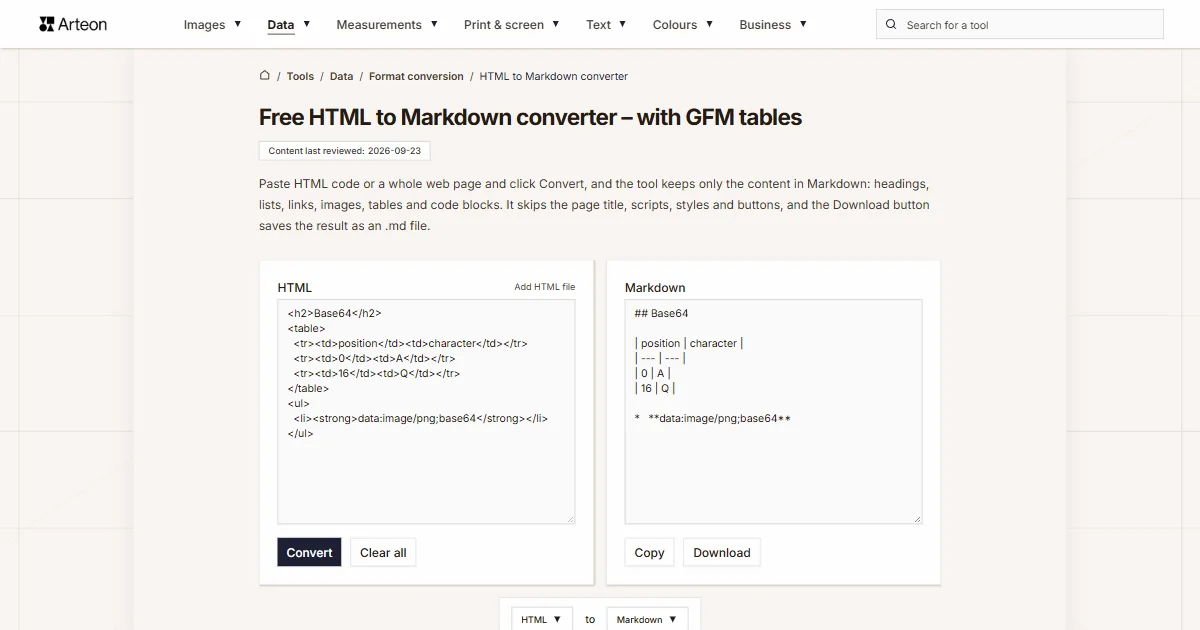Open the Colours menu
This screenshot has width=1200, height=630.
[x=675, y=25]
